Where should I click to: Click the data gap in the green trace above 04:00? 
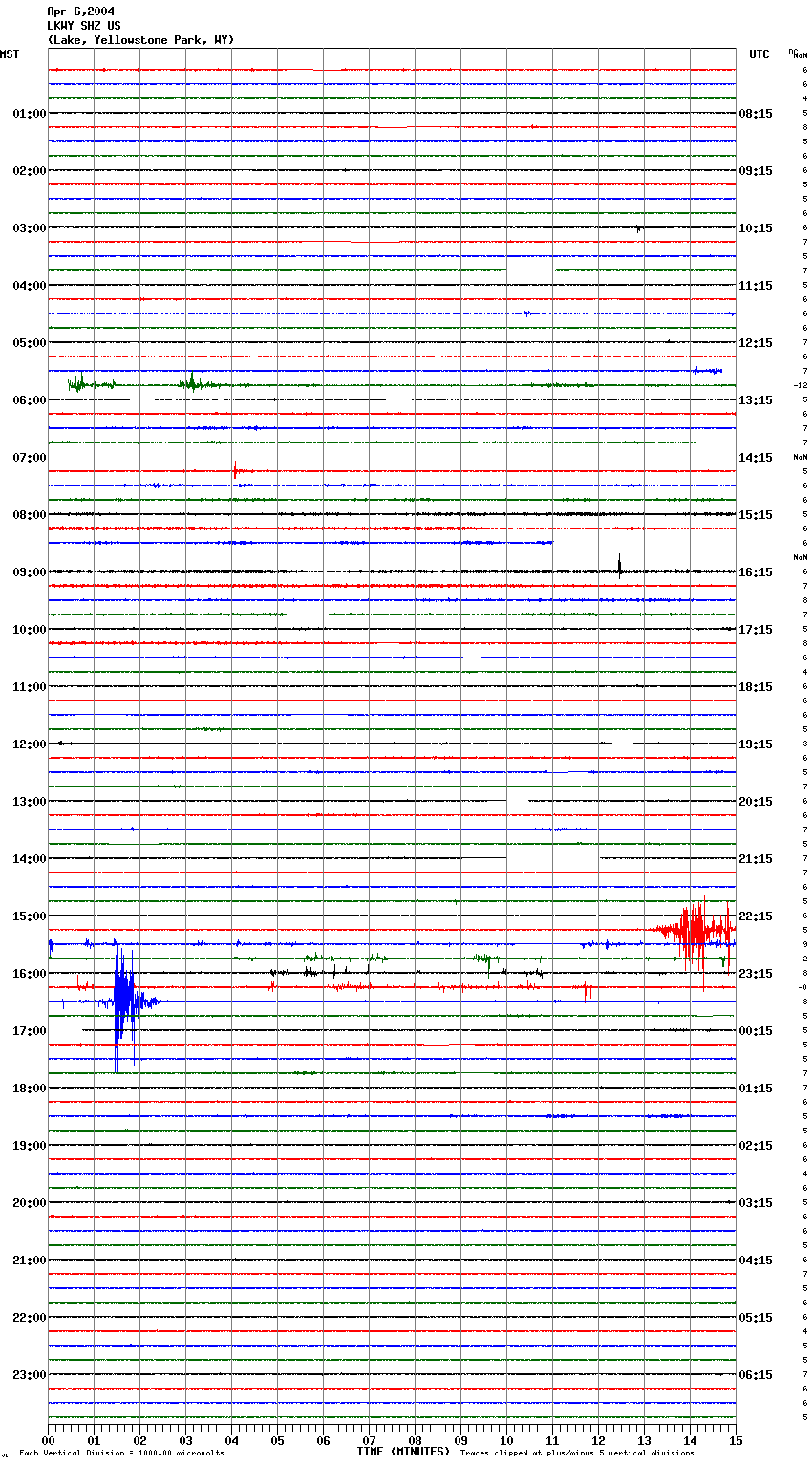(x=529, y=270)
